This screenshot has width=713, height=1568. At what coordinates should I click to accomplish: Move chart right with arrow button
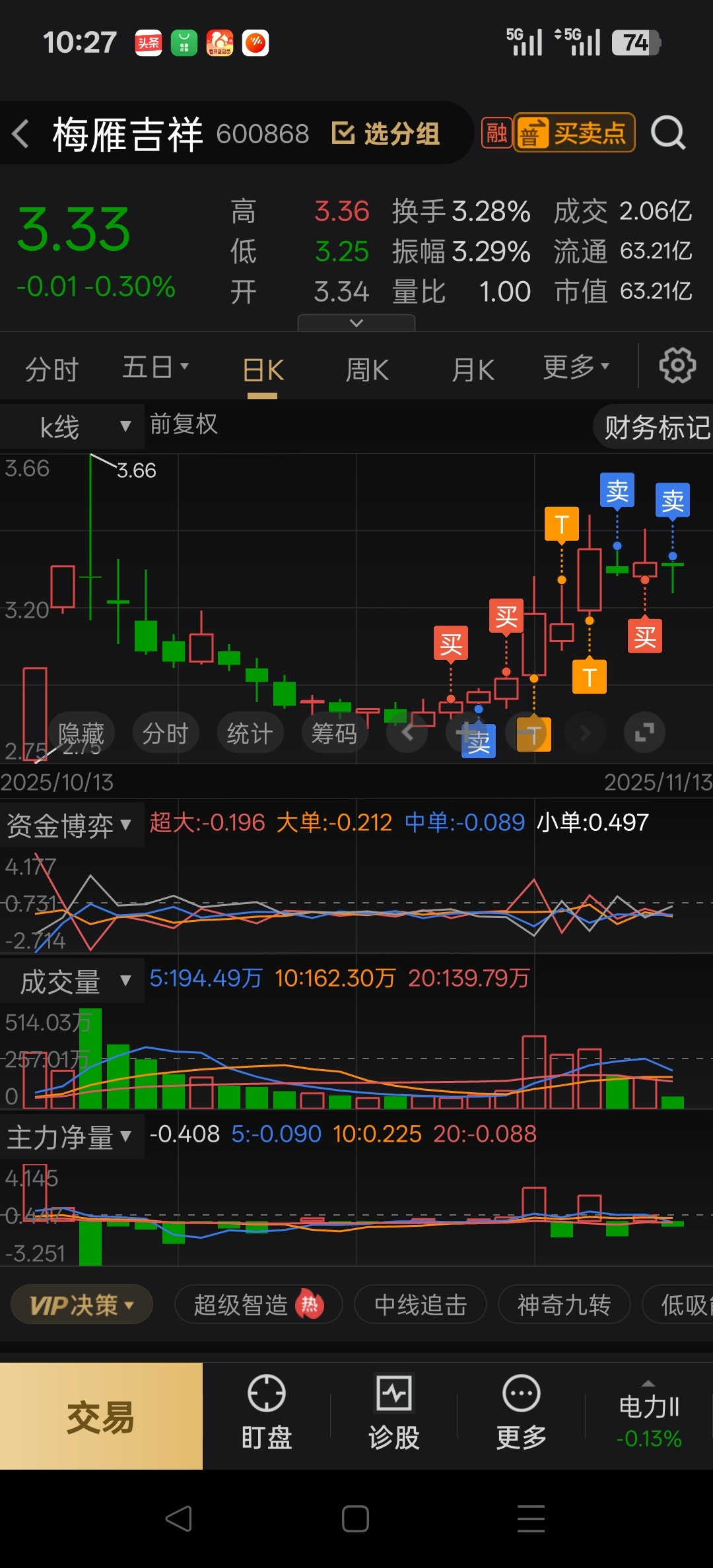coord(585,733)
